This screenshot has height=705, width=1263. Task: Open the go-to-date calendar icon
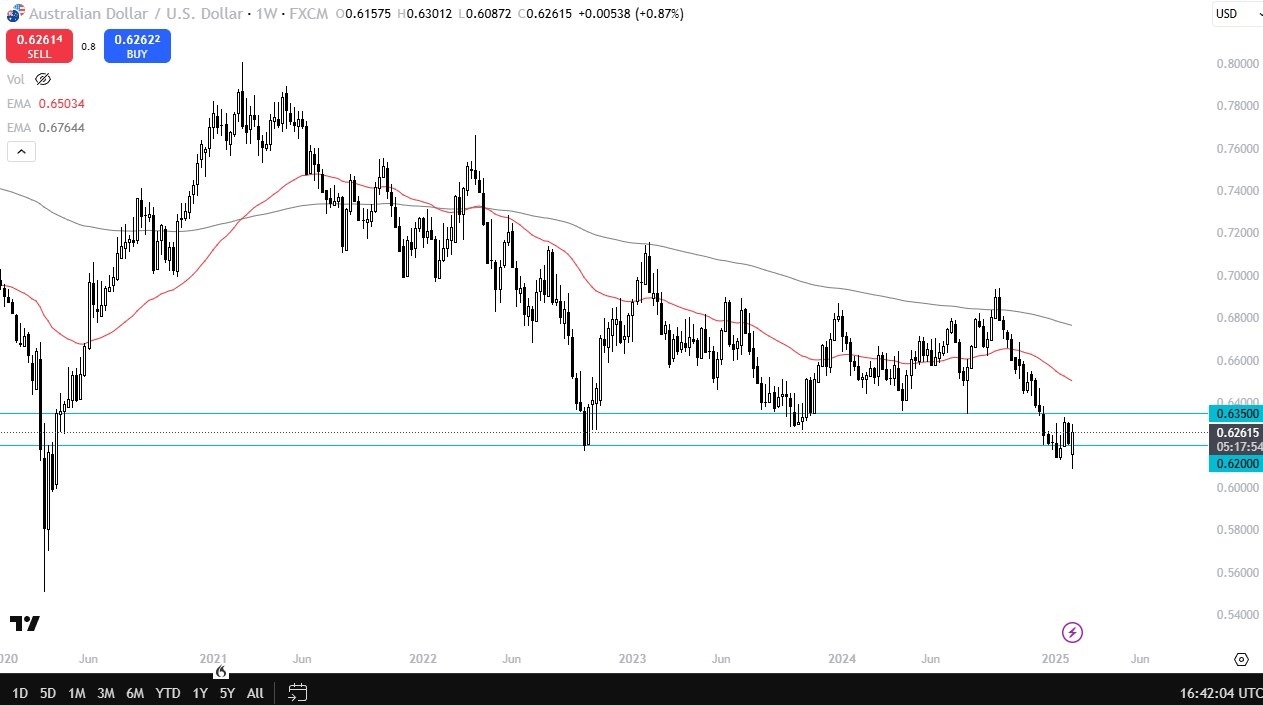point(297,692)
